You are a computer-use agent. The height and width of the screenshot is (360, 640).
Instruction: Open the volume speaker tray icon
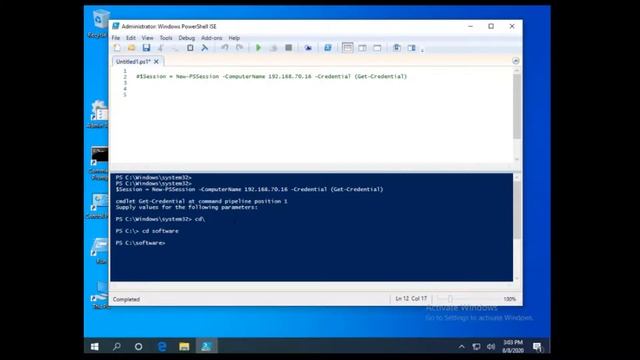[x=491, y=347]
